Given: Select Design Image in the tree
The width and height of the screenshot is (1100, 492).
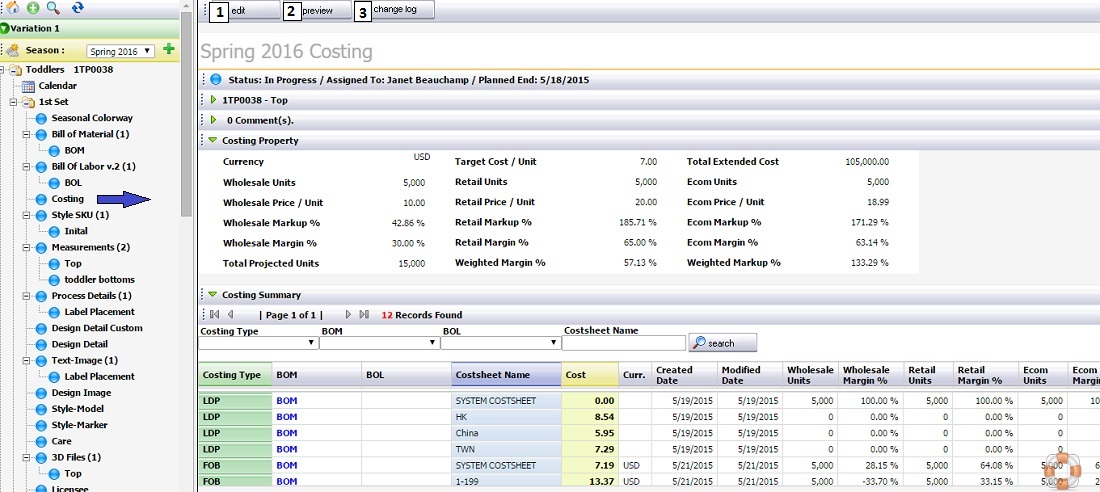Looking at the screenshot, I should (x=82, y=393).
